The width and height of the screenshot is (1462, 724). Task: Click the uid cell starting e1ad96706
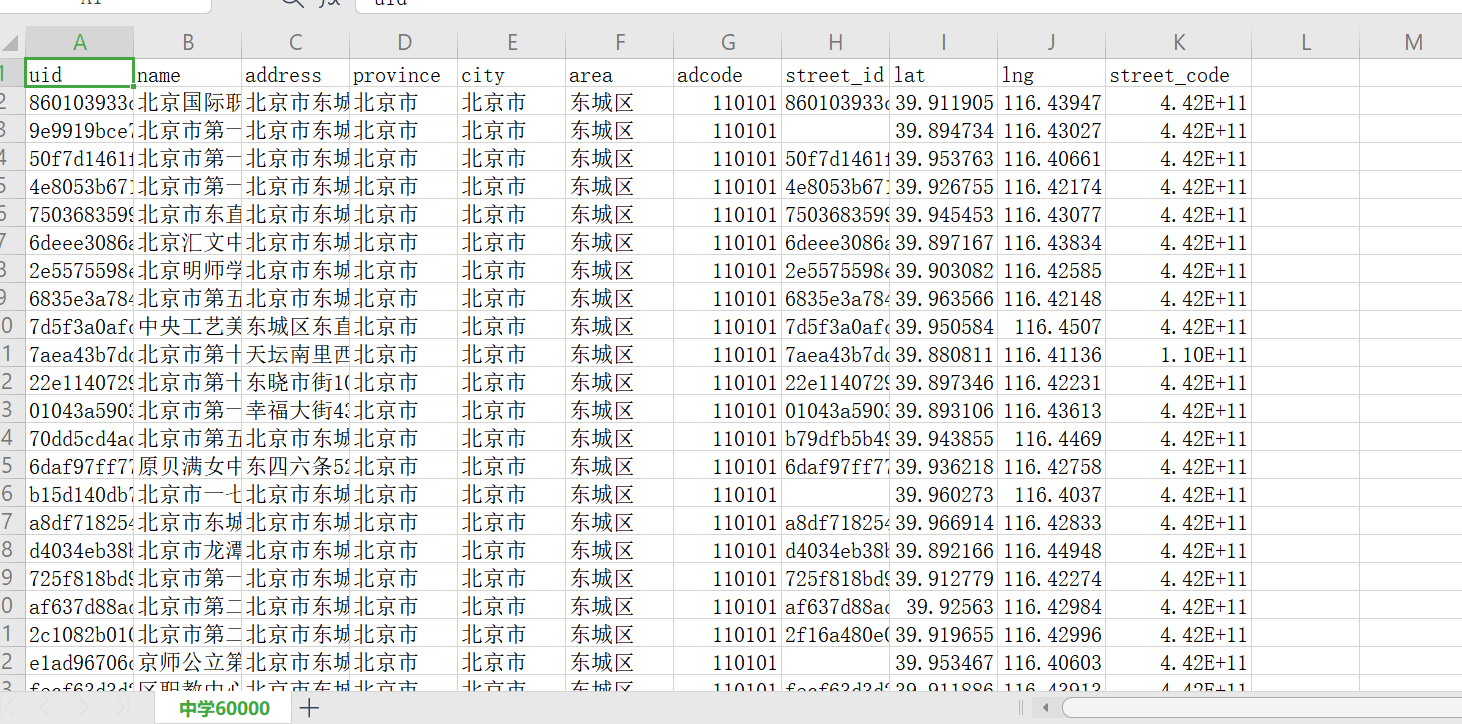click(80, 663)
